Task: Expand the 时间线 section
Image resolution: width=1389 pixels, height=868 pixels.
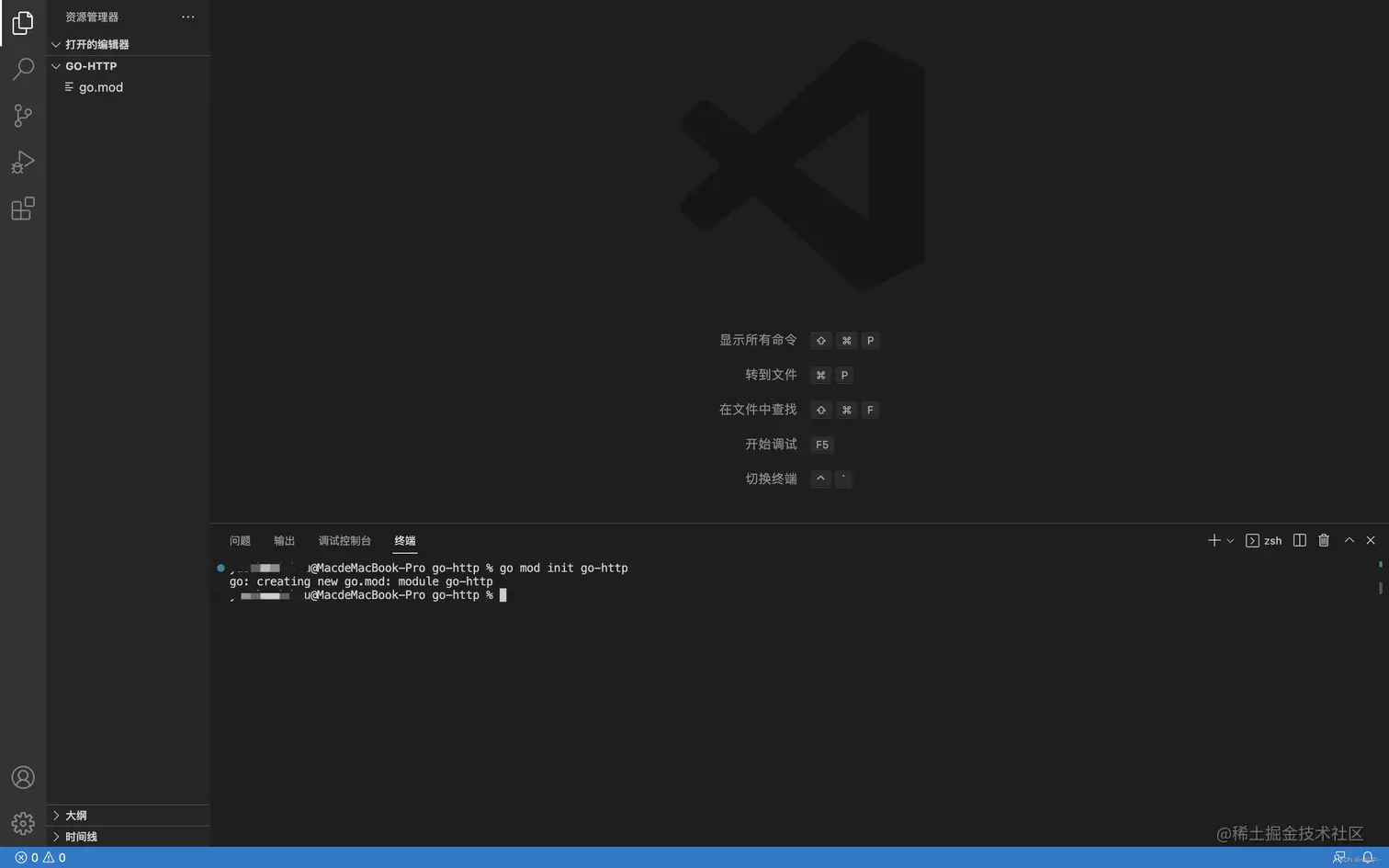Action: point(129,837)
